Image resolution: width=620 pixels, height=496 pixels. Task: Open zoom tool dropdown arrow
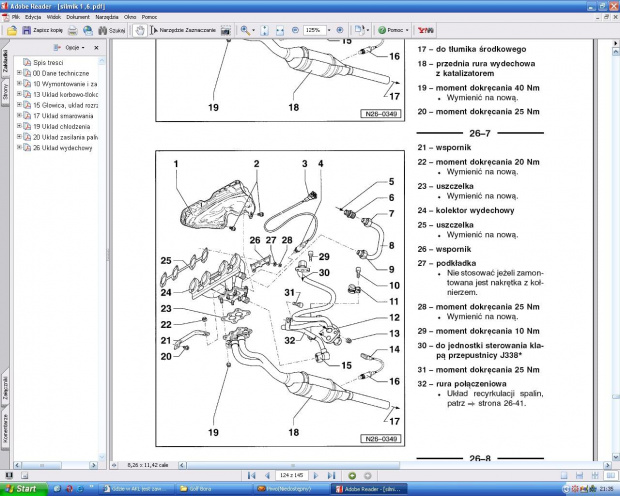pyautogui.click(x=253, y=30)
